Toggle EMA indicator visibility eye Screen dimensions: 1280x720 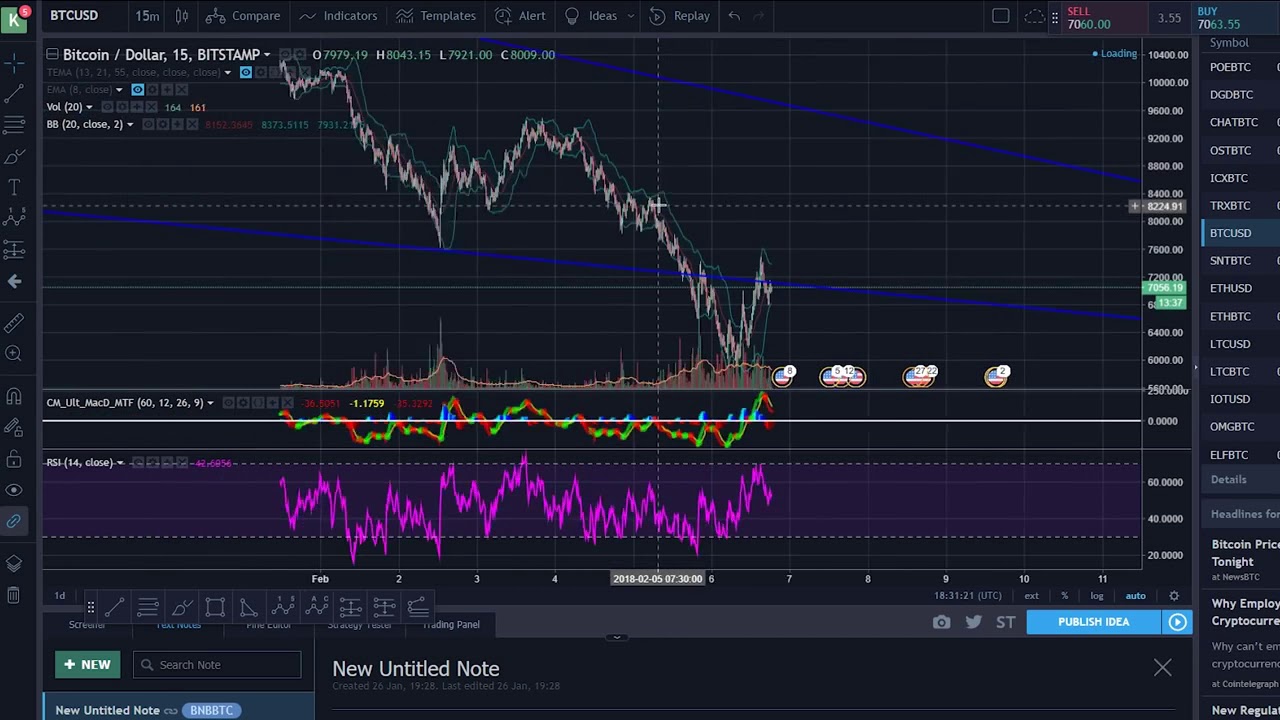click(137, 90)
